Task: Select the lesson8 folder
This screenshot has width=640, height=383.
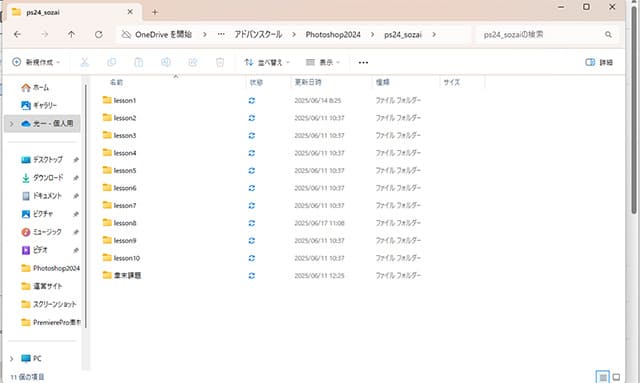Action: pyautogui.click(x=119, y=223)
